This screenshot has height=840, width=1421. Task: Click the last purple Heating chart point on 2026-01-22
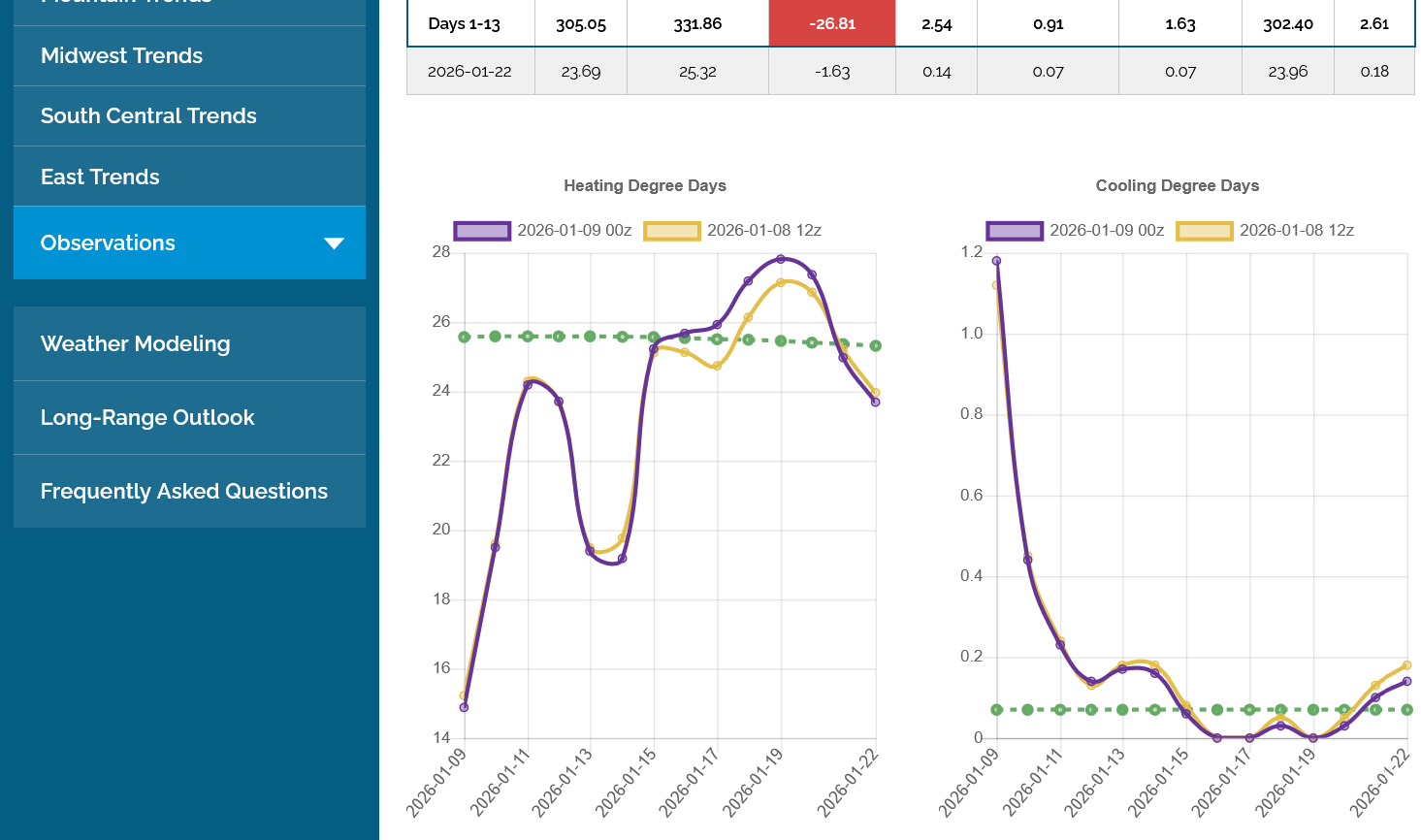[x=875, y=402]
